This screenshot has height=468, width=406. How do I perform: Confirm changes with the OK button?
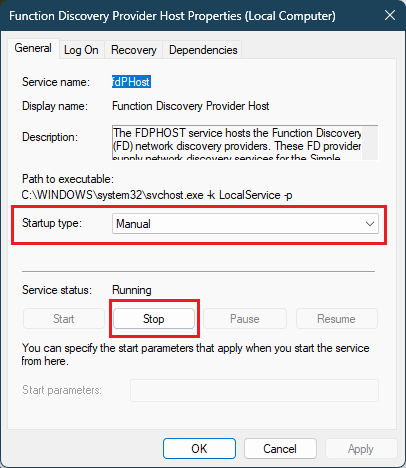click(x=199, y=449)
